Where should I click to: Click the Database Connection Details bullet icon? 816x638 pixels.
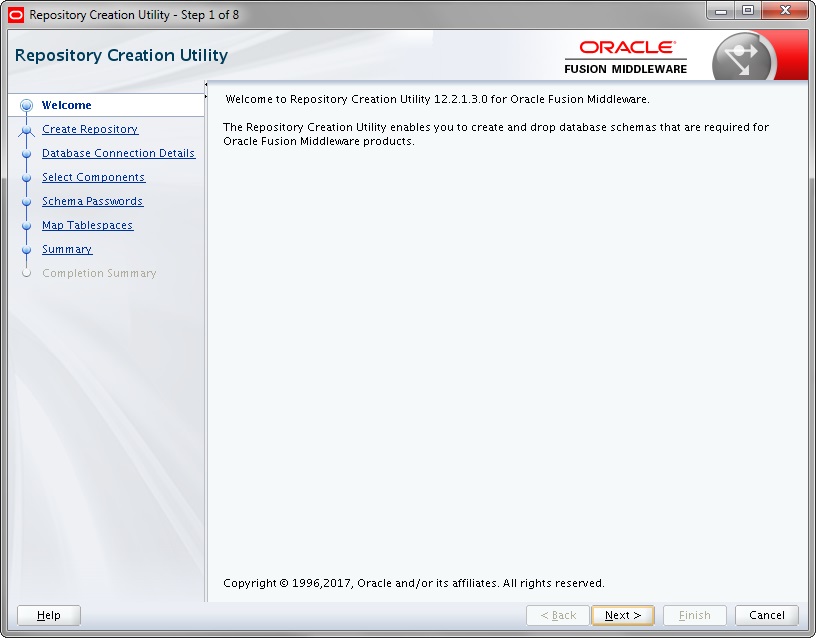(27, 154)
